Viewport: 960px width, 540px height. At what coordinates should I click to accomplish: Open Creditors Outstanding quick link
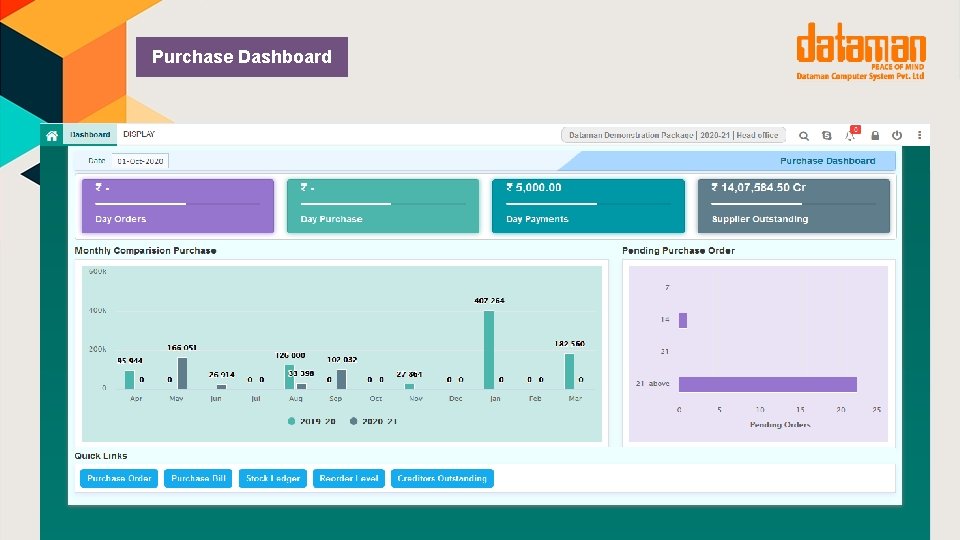[442, 478]
